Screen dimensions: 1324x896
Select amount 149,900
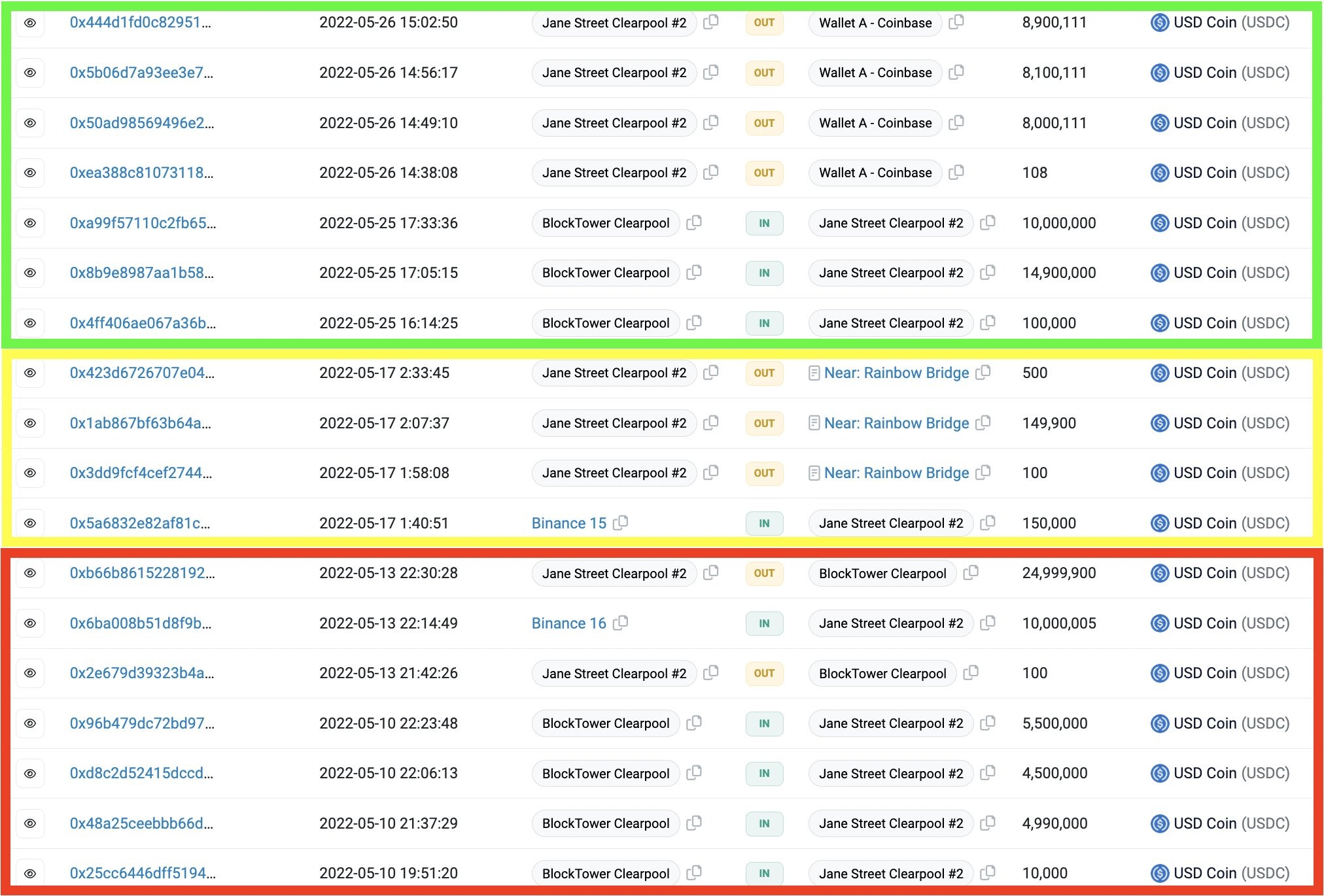coord(1049,423)
